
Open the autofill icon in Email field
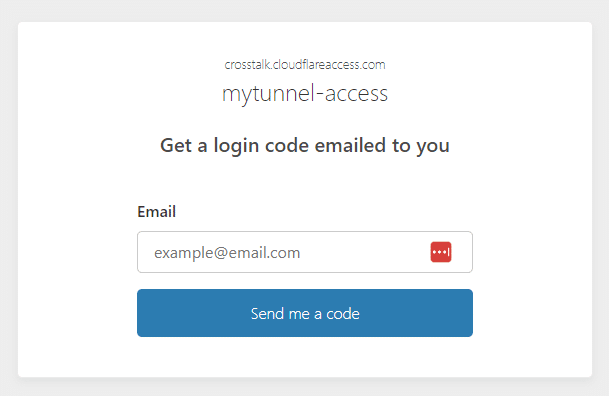(441, 252)
